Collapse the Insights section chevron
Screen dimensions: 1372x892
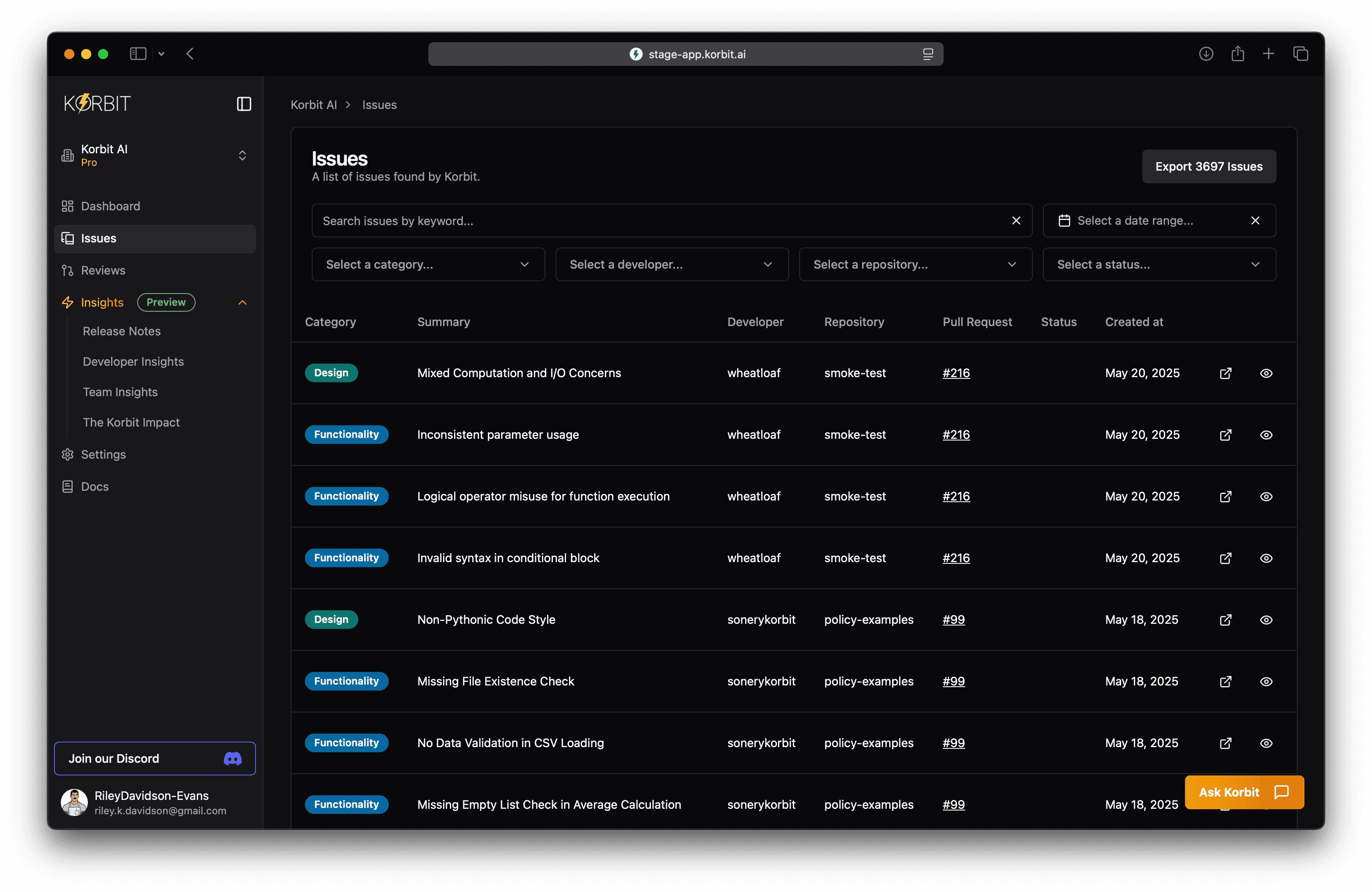click(242, 302)
